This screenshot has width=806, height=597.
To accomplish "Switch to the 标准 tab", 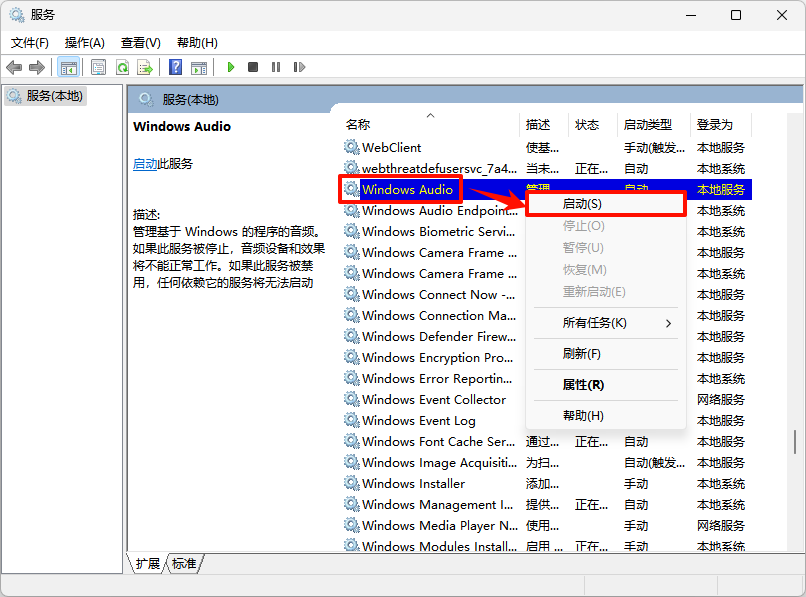I will click(x=182, y=563).
